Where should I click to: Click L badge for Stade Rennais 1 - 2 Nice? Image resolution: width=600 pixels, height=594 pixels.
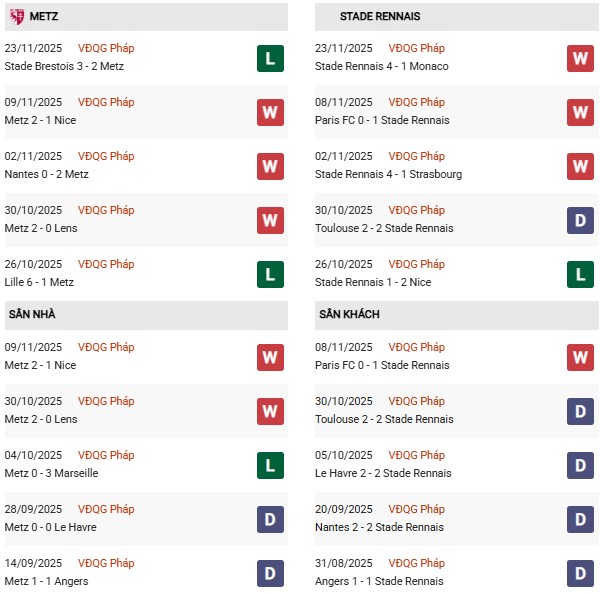click(x=581, y=274)
